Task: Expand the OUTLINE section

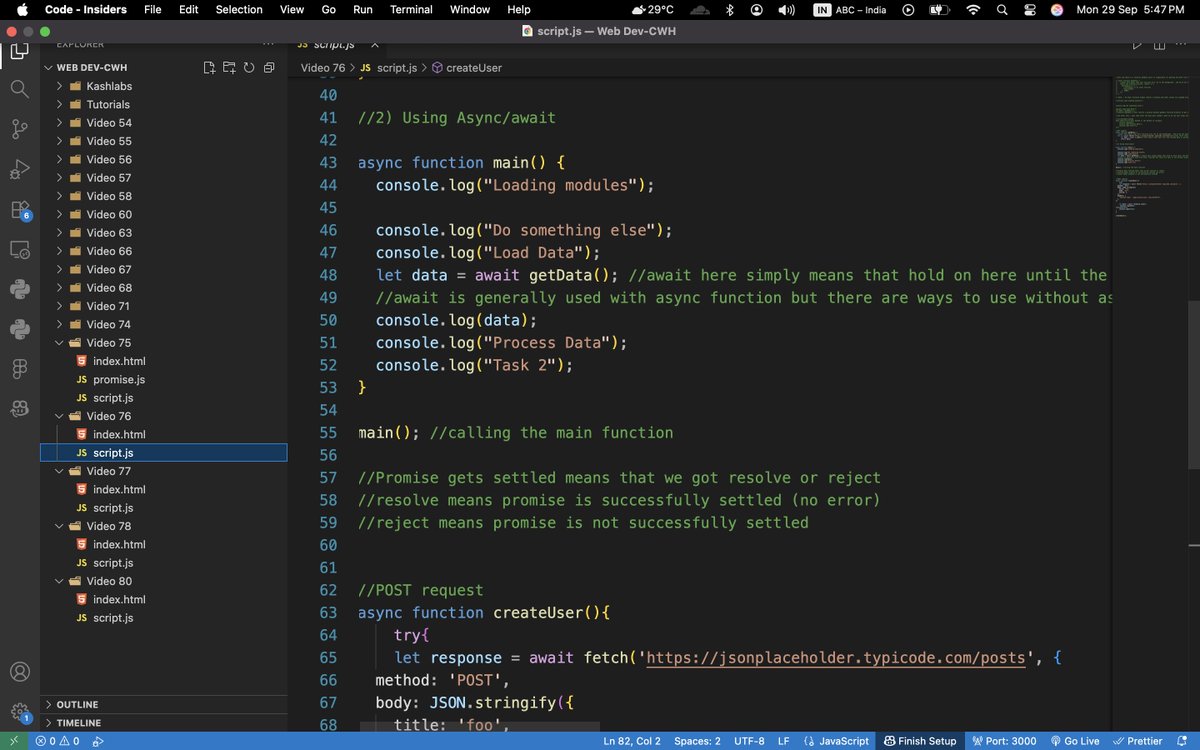Action: coord(163,704)
